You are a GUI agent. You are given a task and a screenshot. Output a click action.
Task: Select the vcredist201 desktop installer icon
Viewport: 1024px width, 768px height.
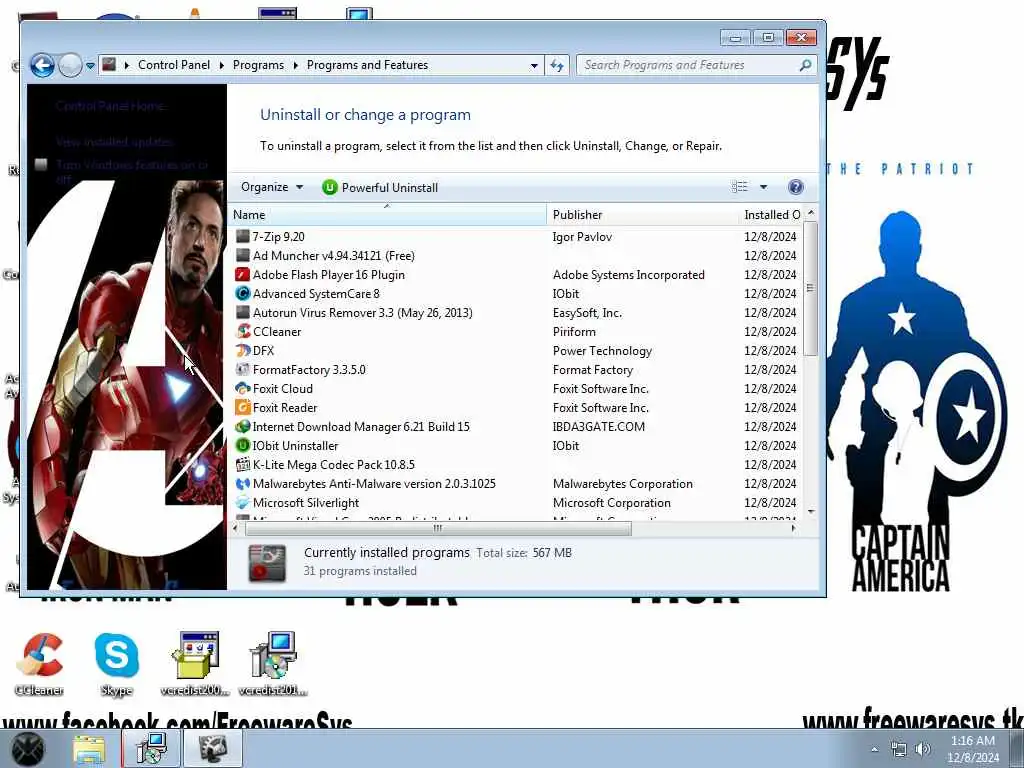(273, 663)
